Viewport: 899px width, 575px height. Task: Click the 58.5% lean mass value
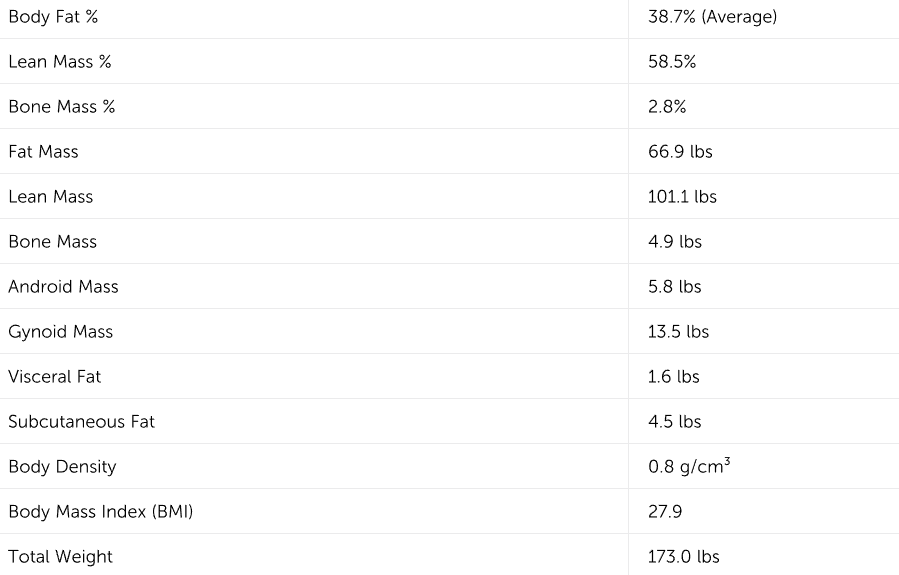click(x=672, y=61)
